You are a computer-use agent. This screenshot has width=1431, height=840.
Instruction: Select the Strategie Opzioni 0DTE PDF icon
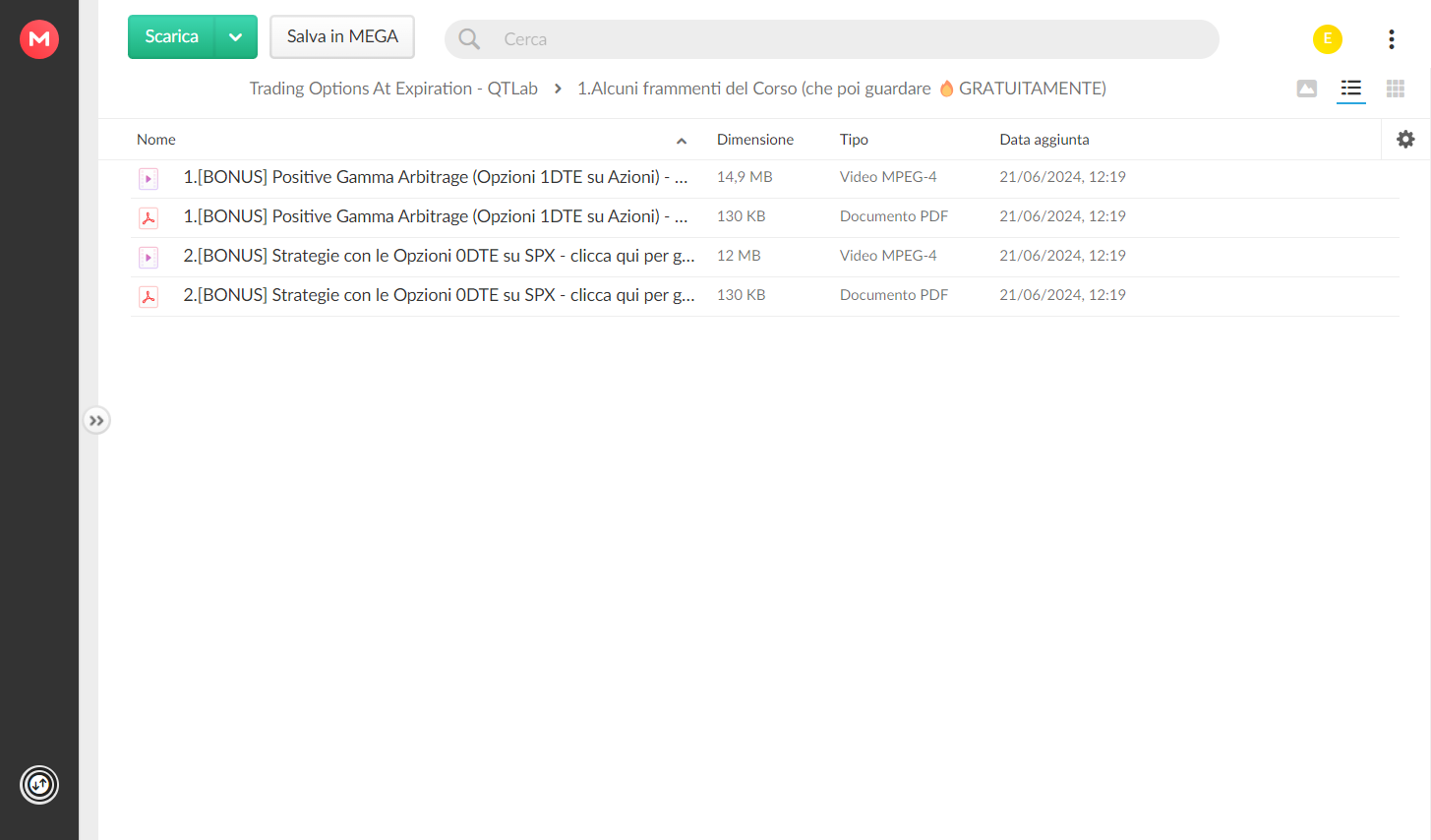(149, 297)
